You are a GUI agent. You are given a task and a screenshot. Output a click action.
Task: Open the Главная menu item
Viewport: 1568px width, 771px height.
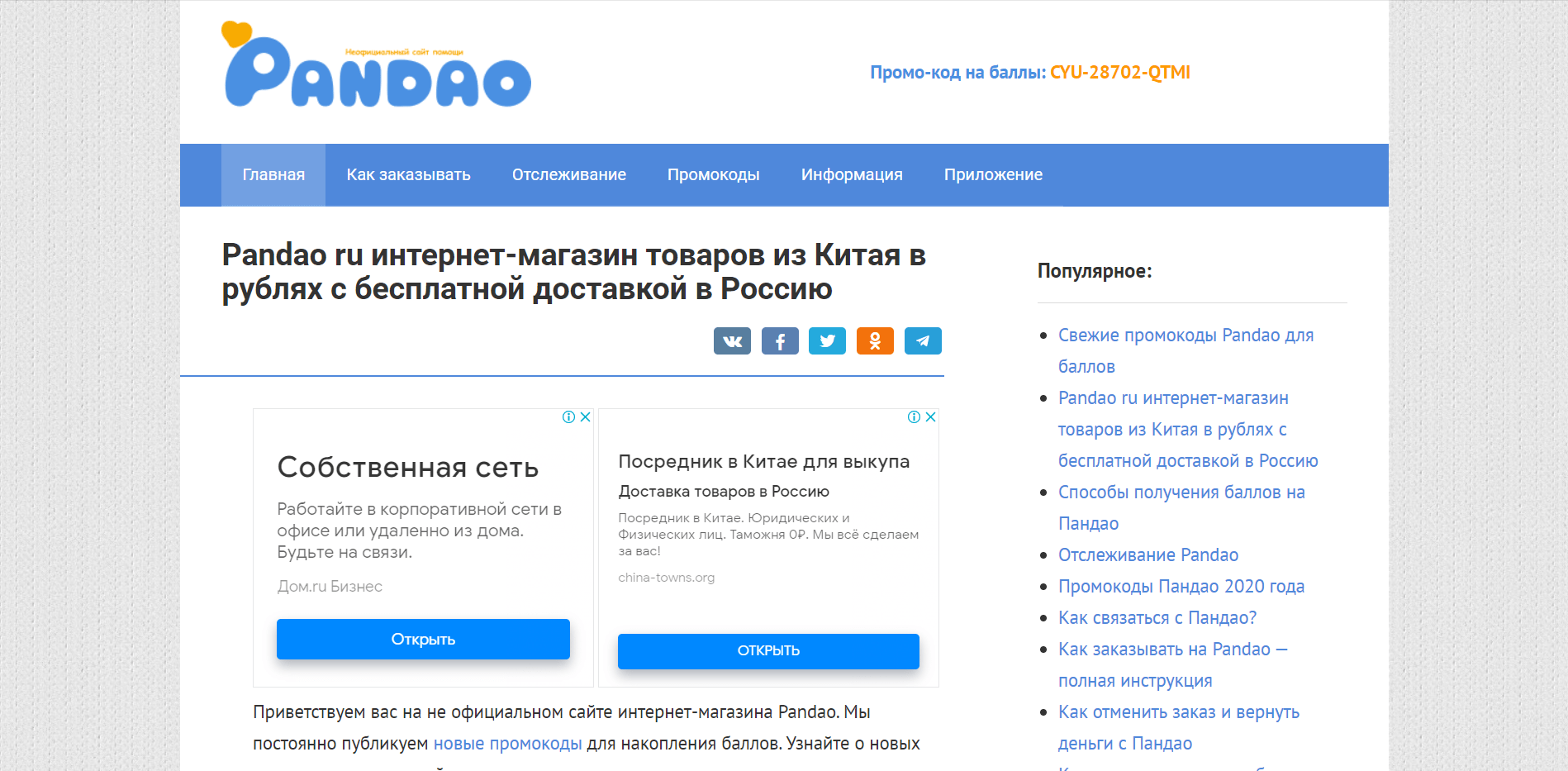(x=273, y=175)
